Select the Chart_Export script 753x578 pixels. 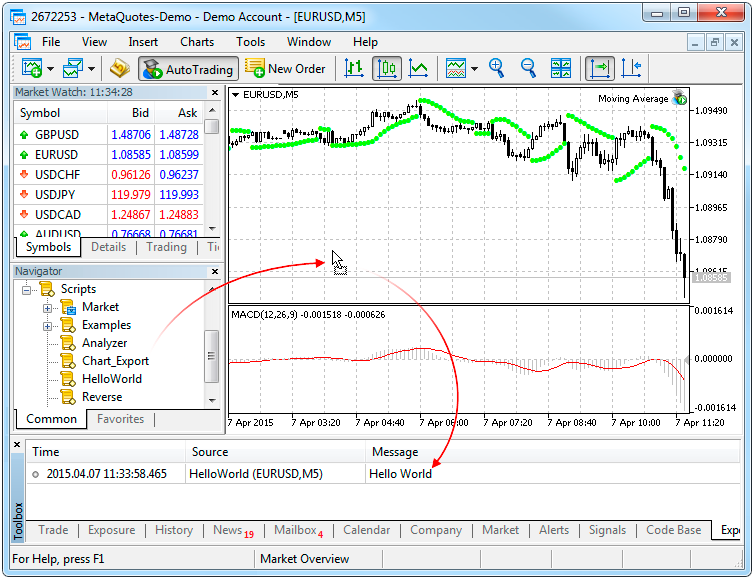point(115,361)
